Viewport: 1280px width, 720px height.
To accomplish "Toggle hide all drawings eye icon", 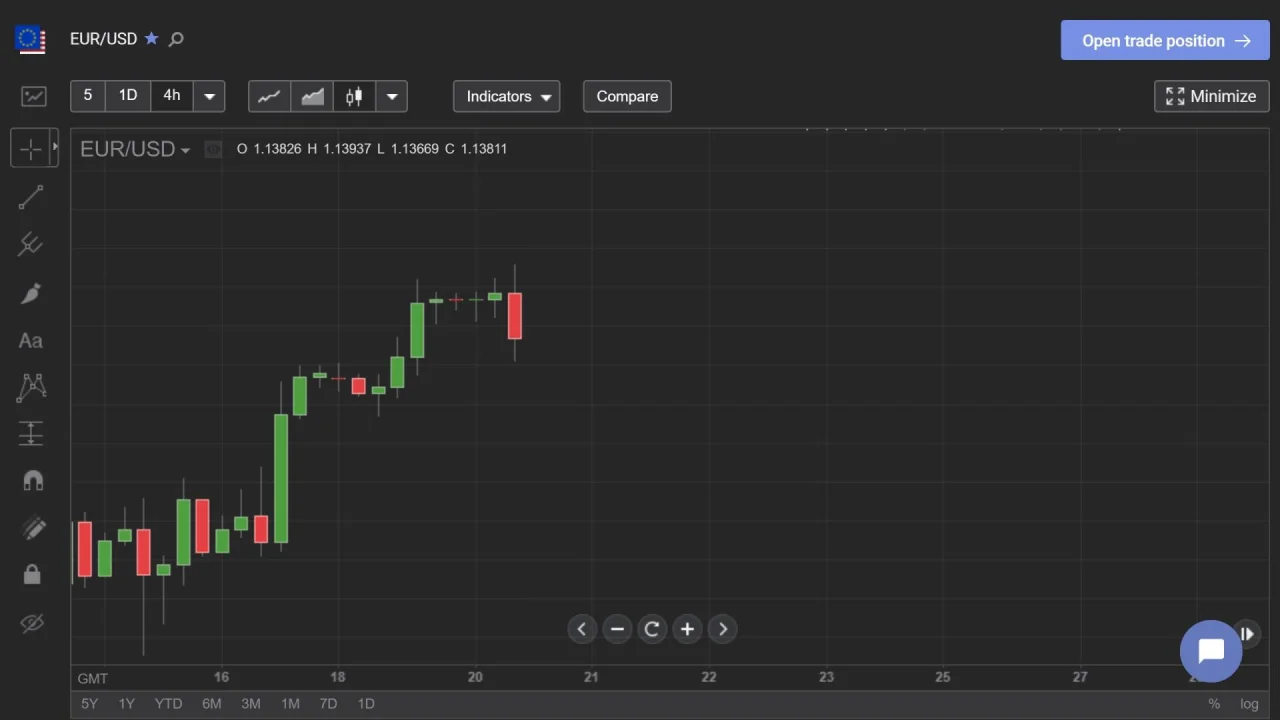I will coord(32,623).
